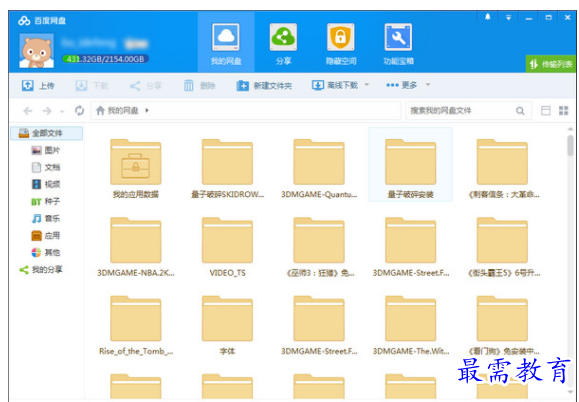
Task: Filter by BT 种子 in sidebar
Action: tap(46, 201)
